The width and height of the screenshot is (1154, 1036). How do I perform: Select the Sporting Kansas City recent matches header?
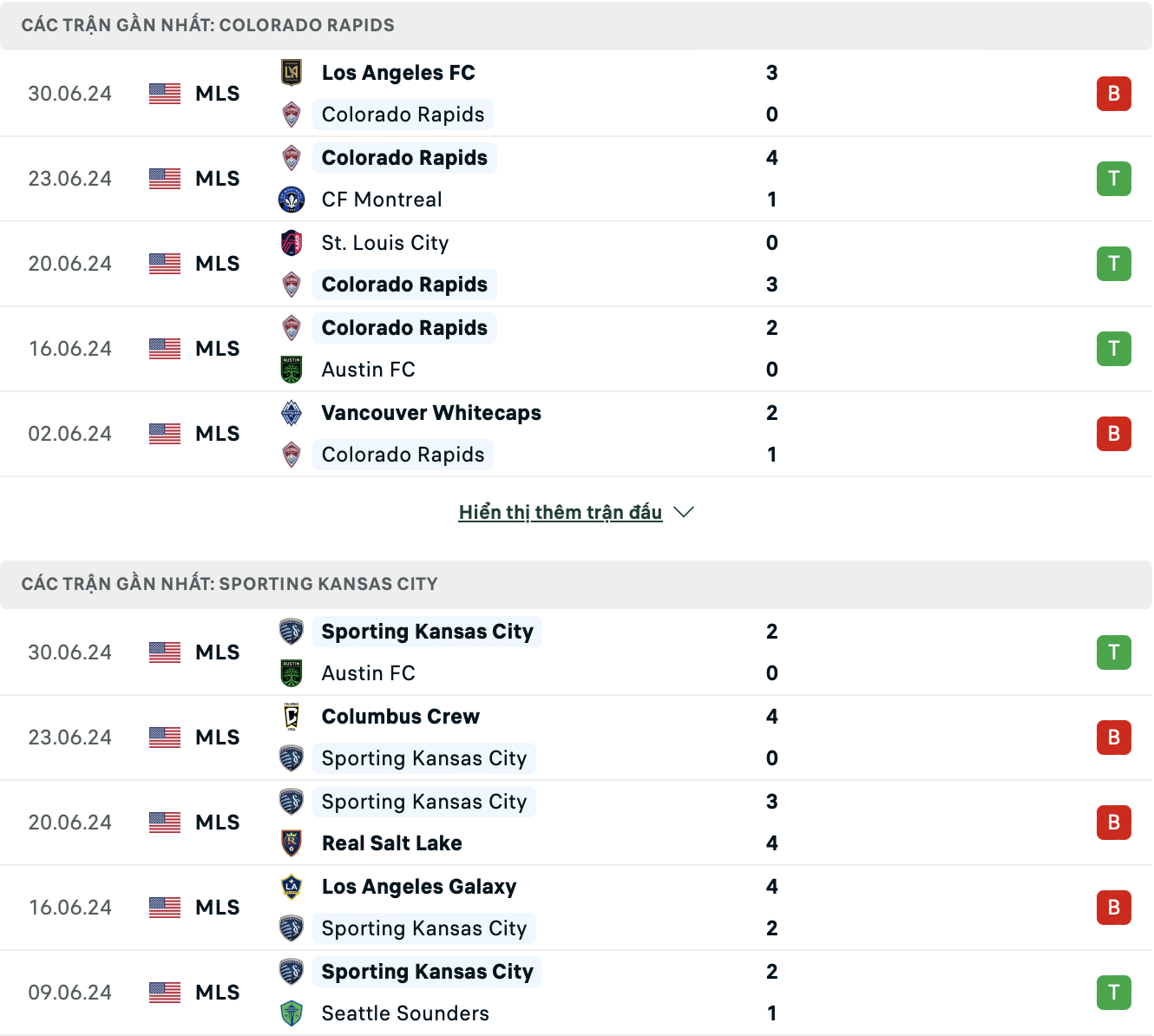click(229, 584)
